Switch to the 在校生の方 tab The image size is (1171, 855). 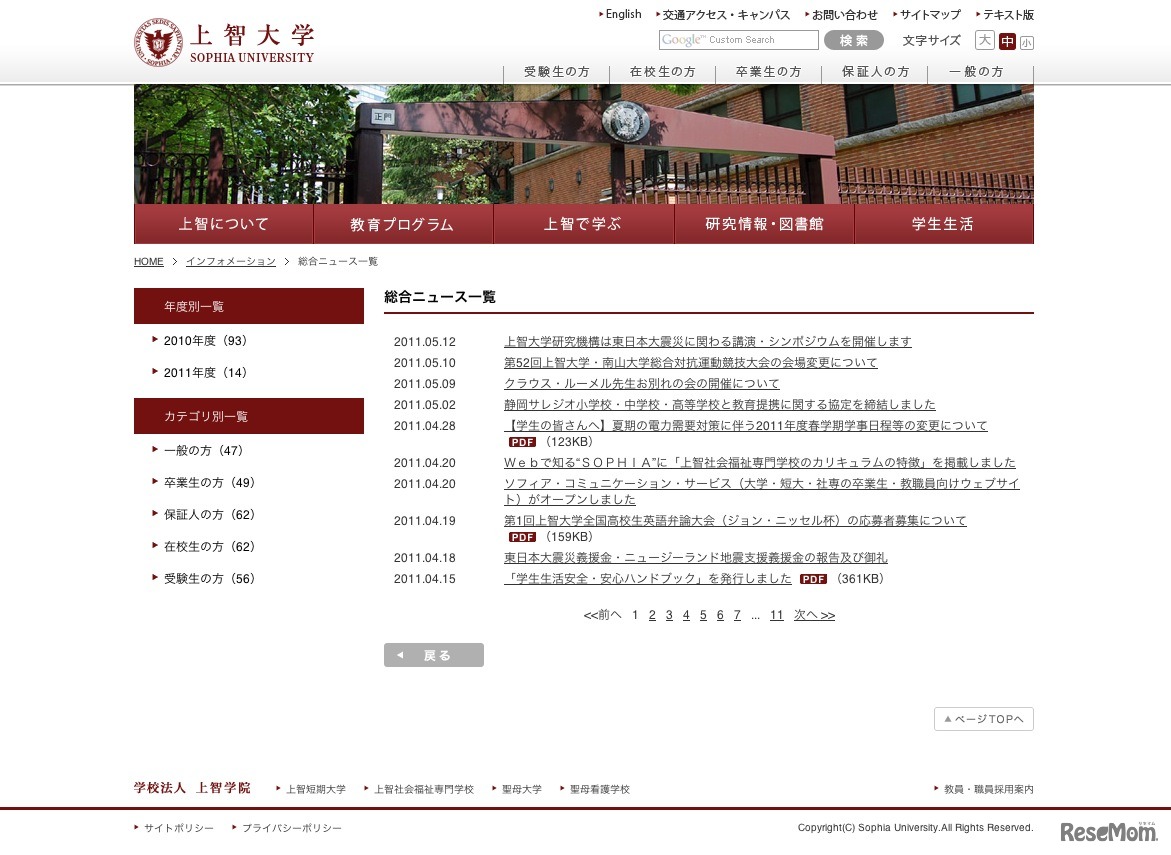[x=663, y=71]
